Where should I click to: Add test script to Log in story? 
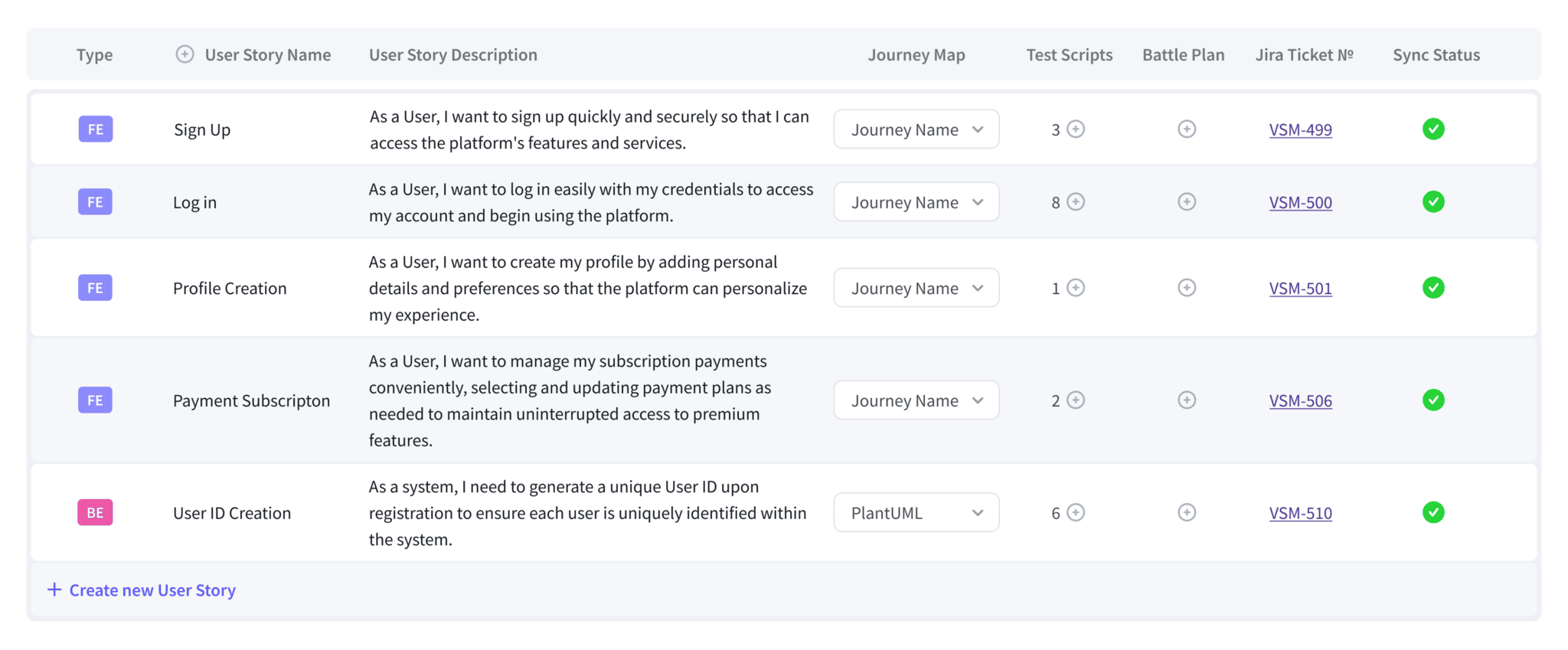[x=1076, y=202]
